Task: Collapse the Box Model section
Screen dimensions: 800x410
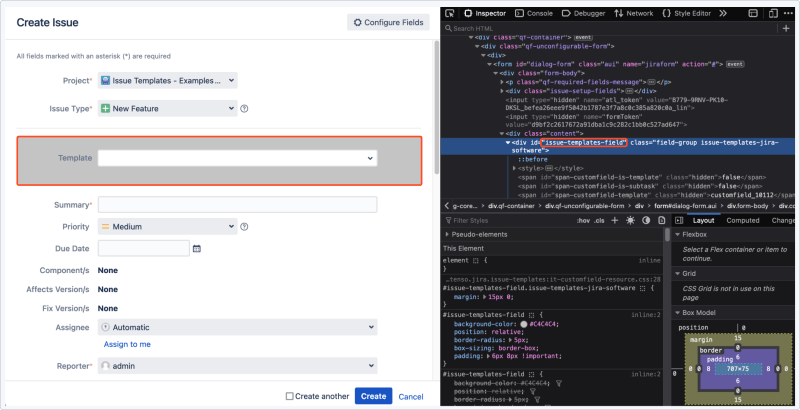Action: point(678,313)
